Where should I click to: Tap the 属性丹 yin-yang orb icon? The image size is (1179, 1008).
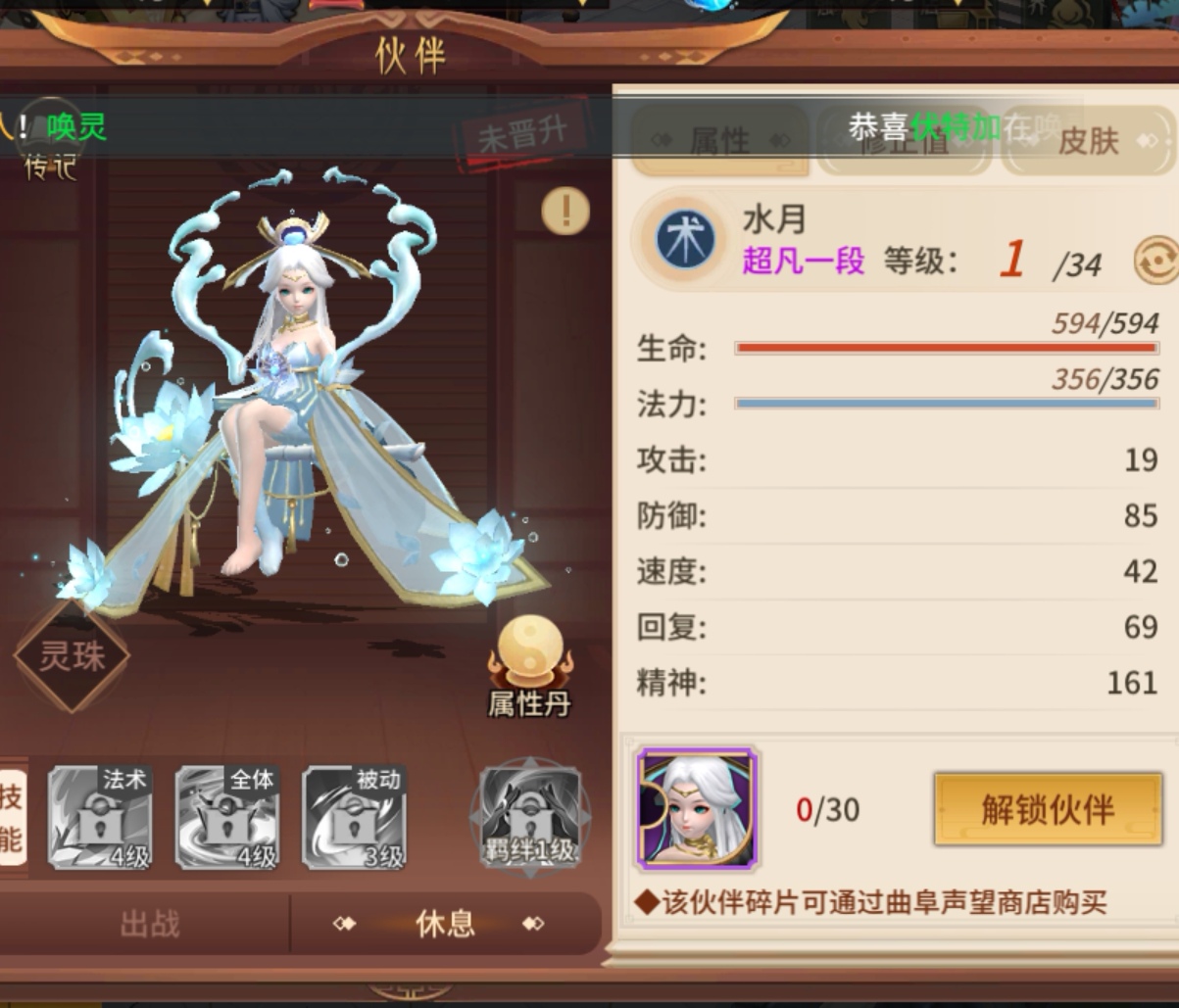click(529, 668)
